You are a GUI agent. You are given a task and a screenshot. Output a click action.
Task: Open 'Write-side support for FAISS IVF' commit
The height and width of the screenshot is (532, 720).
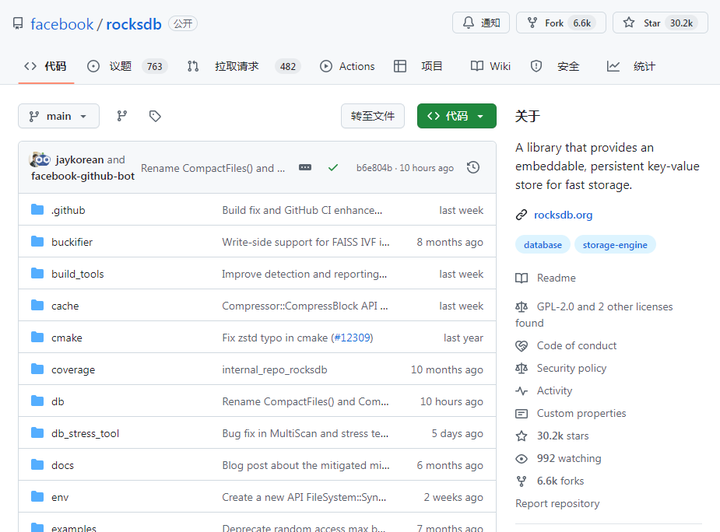(306, 242)
